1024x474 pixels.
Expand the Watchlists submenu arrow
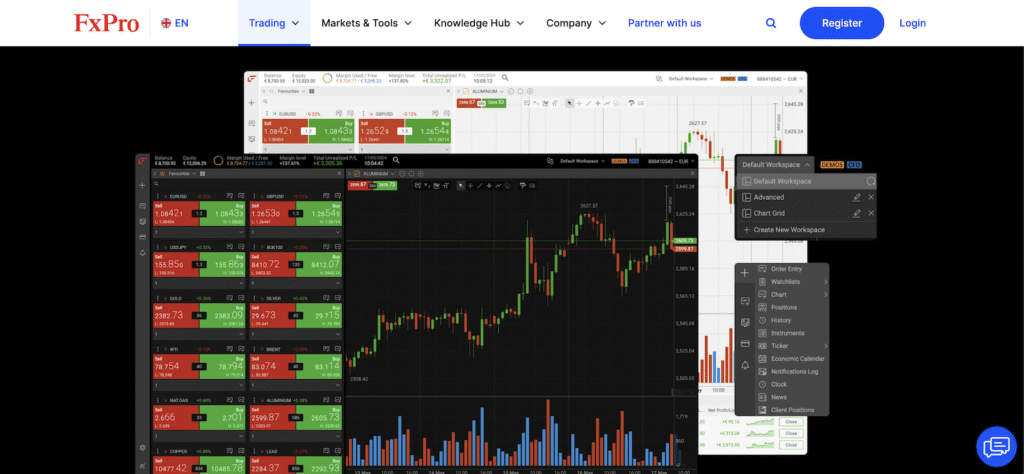825,281
